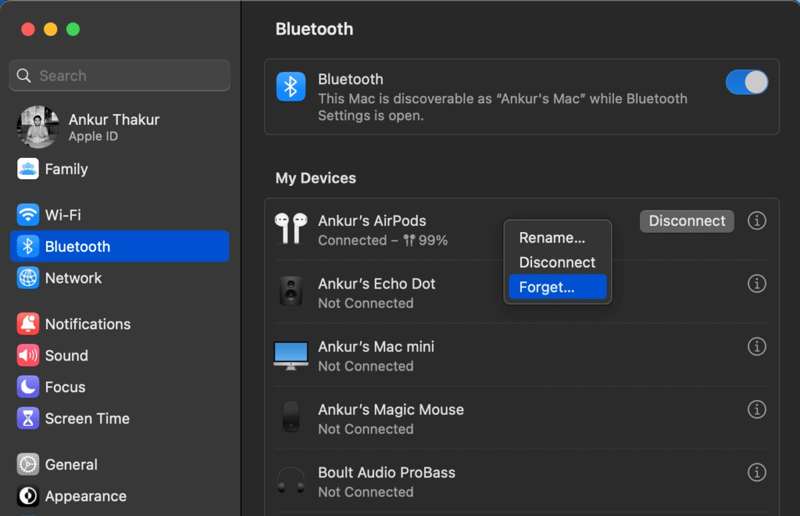Open info for Ankur's AirPods
This screenshot has height=516, width=800.
(757, 220)
